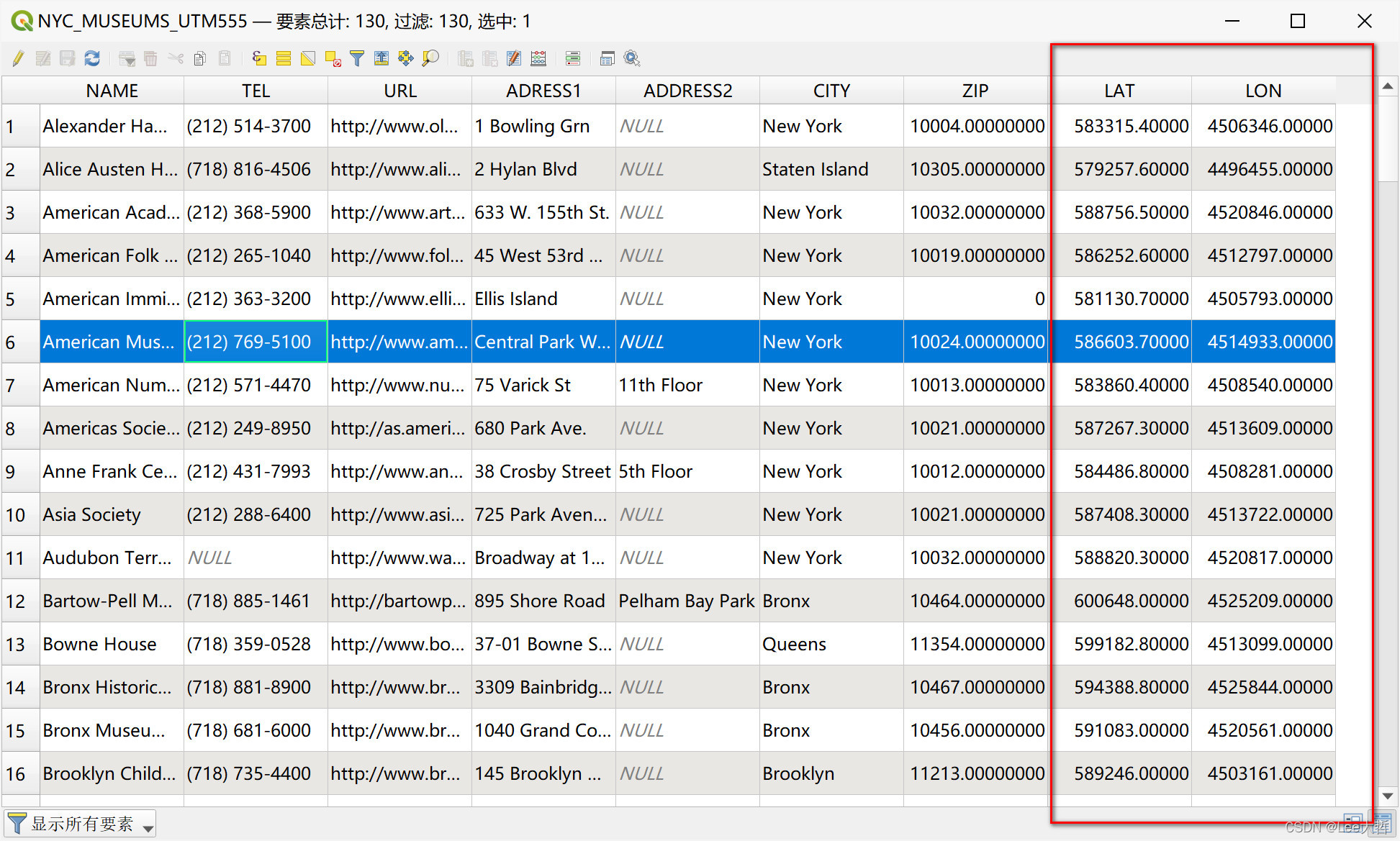Viewport: 1400px width, 841px height.
Task: Click the URL column header
Action: pos(399,91)
